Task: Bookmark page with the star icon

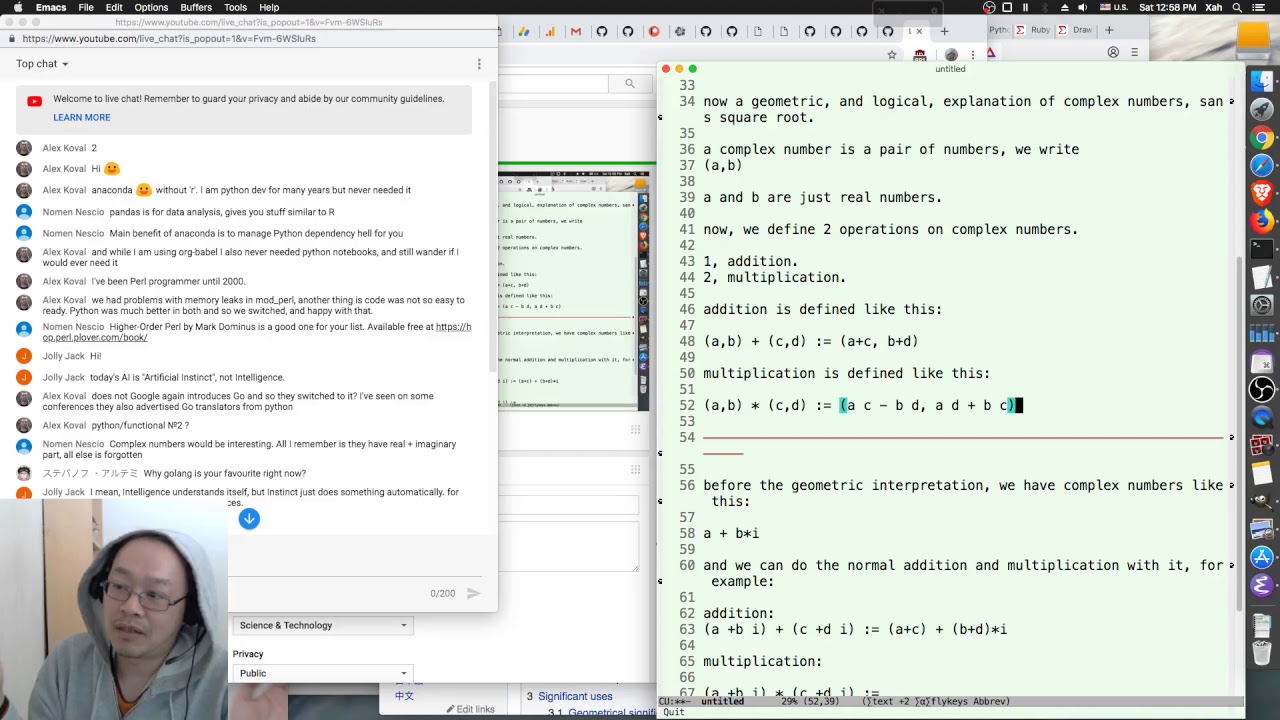Action: [x=892, y=54]
